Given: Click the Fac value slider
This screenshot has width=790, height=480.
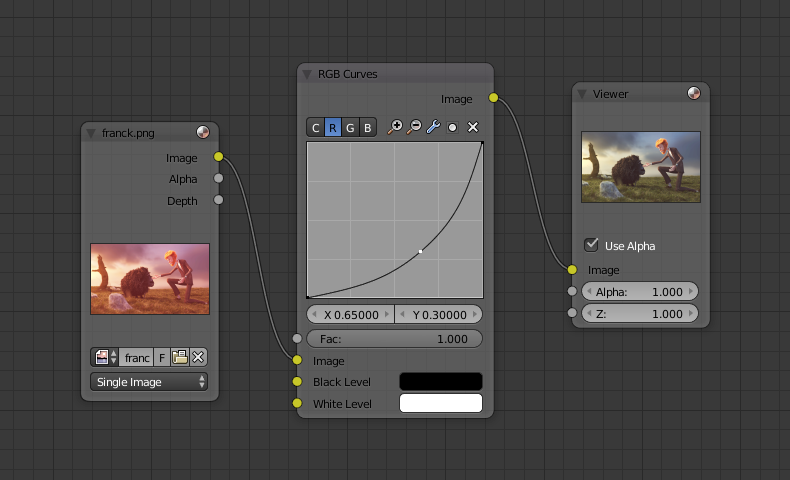Looking at the screenshot, I should pos(394,339).
